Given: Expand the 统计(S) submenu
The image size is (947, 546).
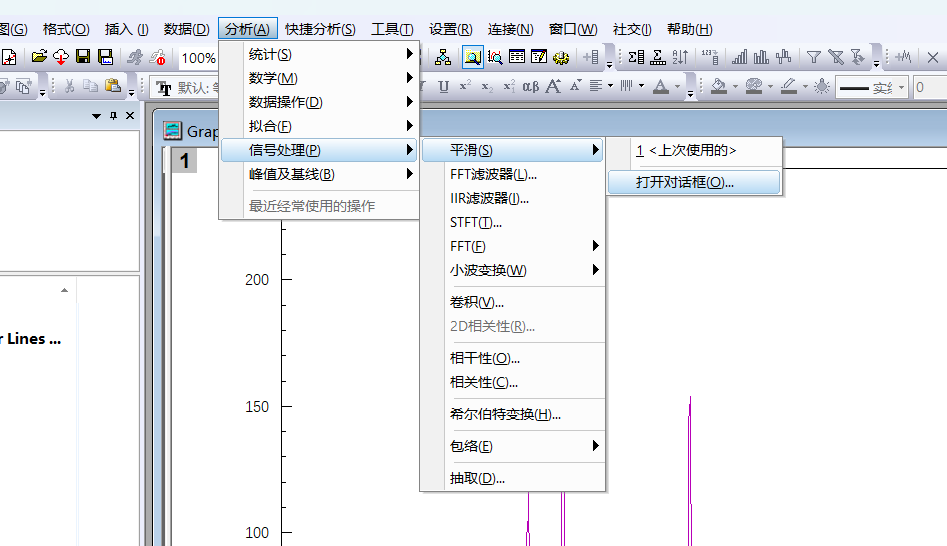Looking at the screenshot, I should [319, 54].
